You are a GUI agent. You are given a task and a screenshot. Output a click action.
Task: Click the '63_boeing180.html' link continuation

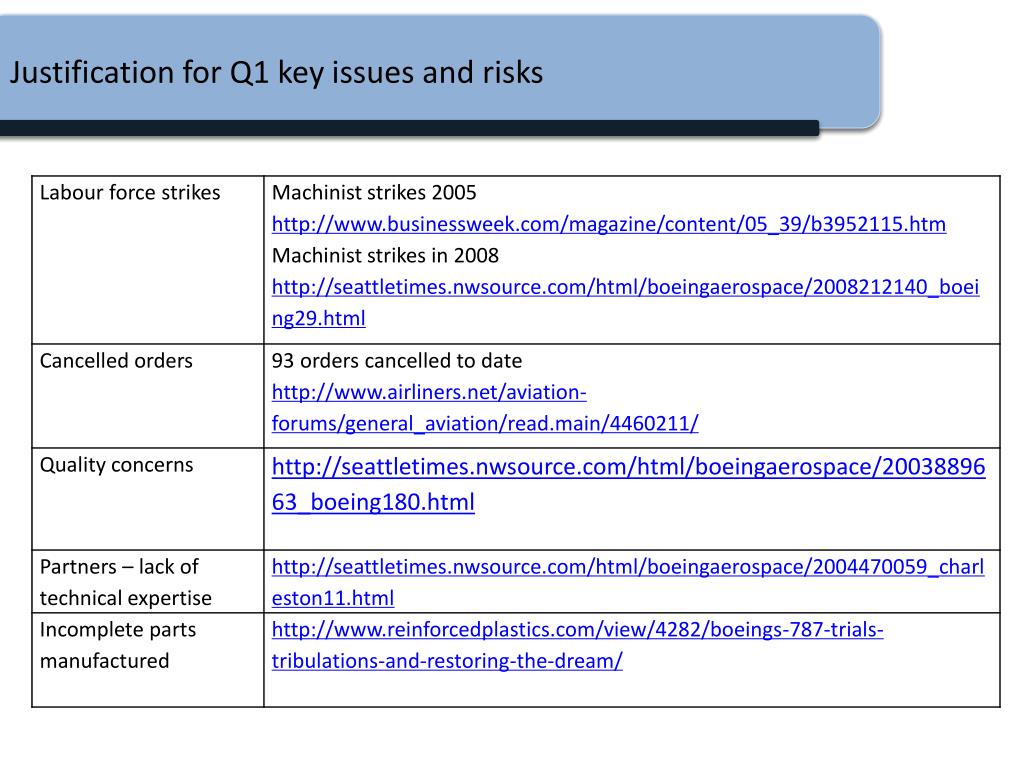coord(373,502)
